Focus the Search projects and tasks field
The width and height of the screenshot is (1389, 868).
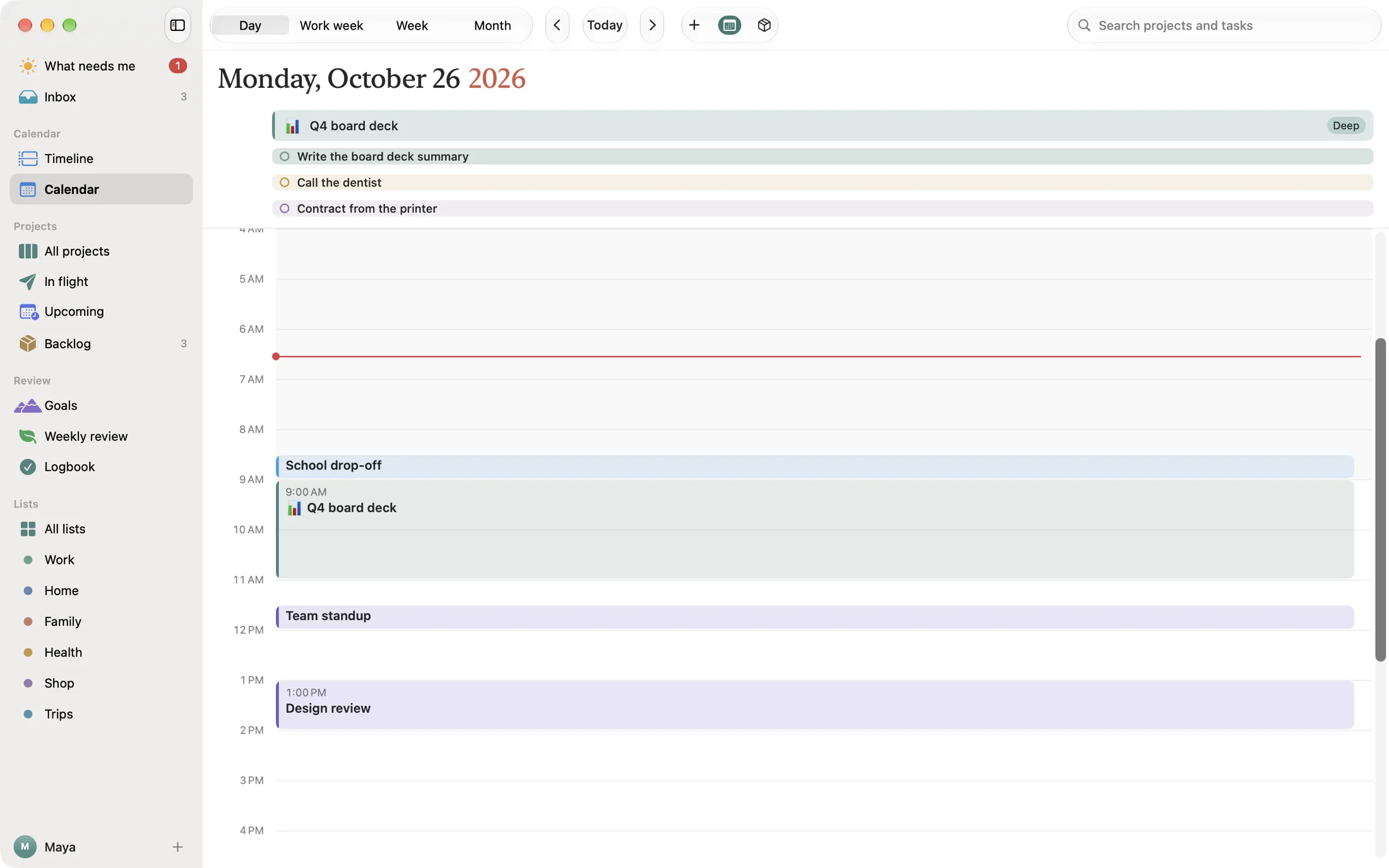[x=1224, y=25]
